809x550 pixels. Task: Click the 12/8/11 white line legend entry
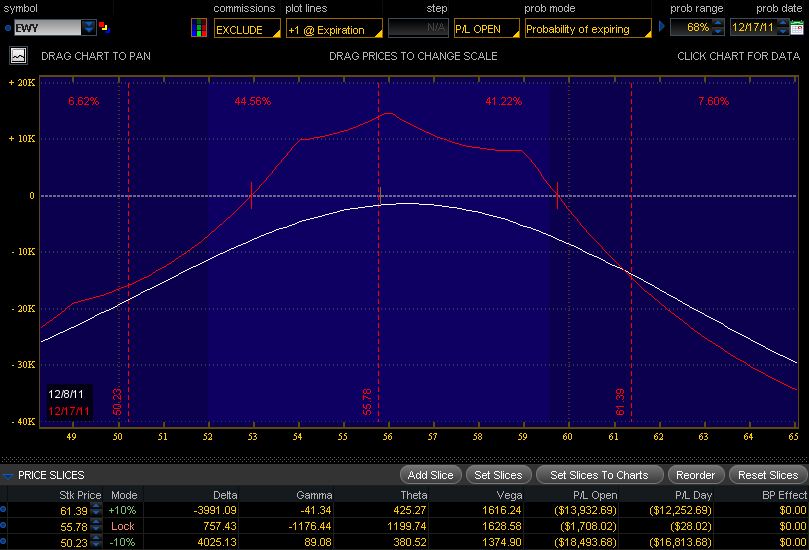point(66,394)
